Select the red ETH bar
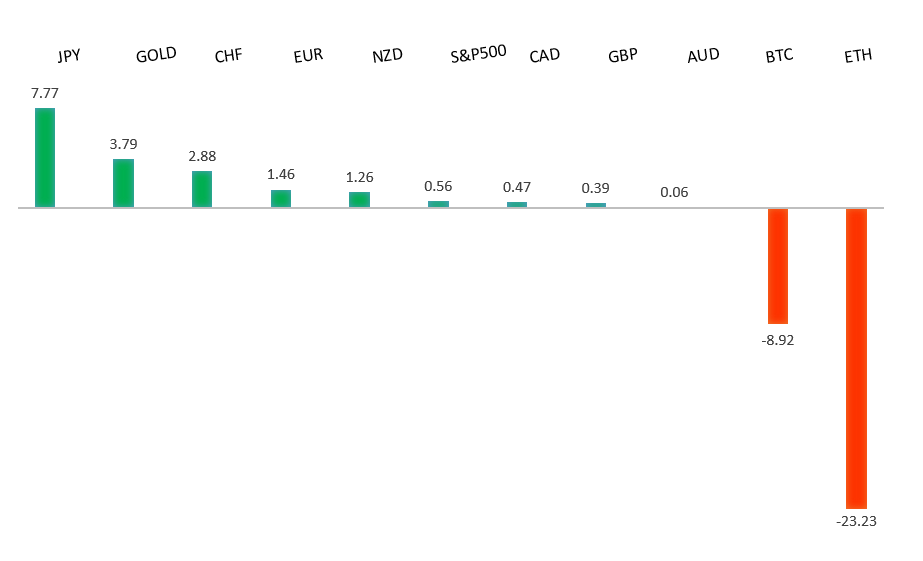 tap(856, 358)
